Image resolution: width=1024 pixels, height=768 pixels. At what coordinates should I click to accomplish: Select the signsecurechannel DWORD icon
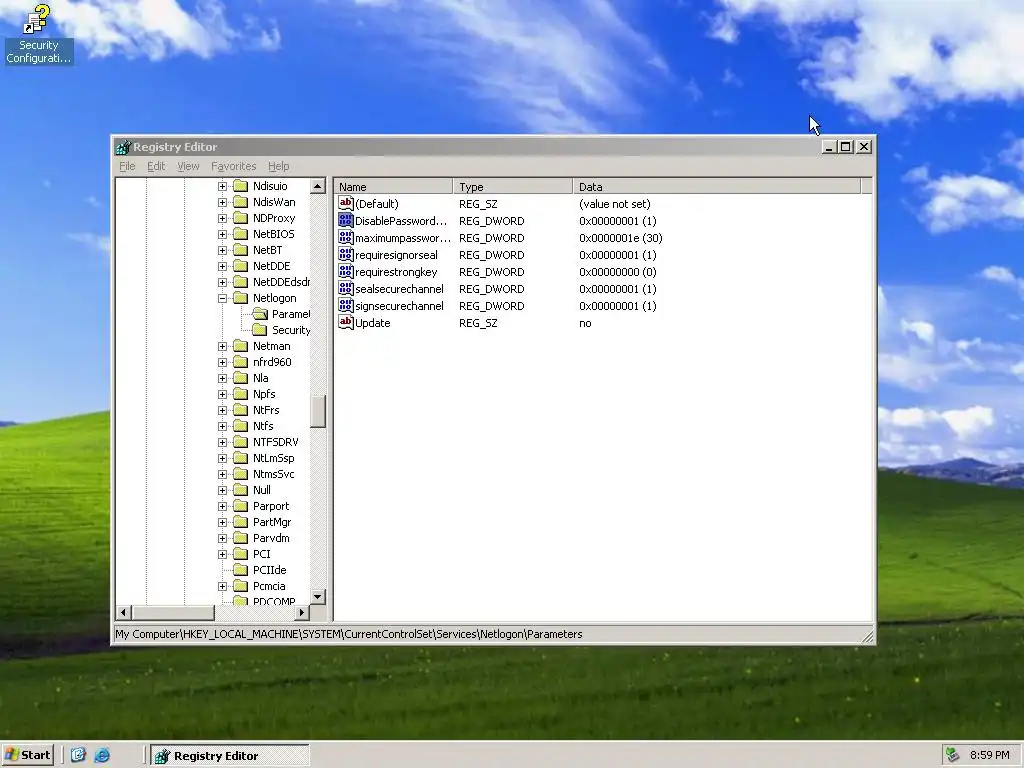tap(345, 306)
